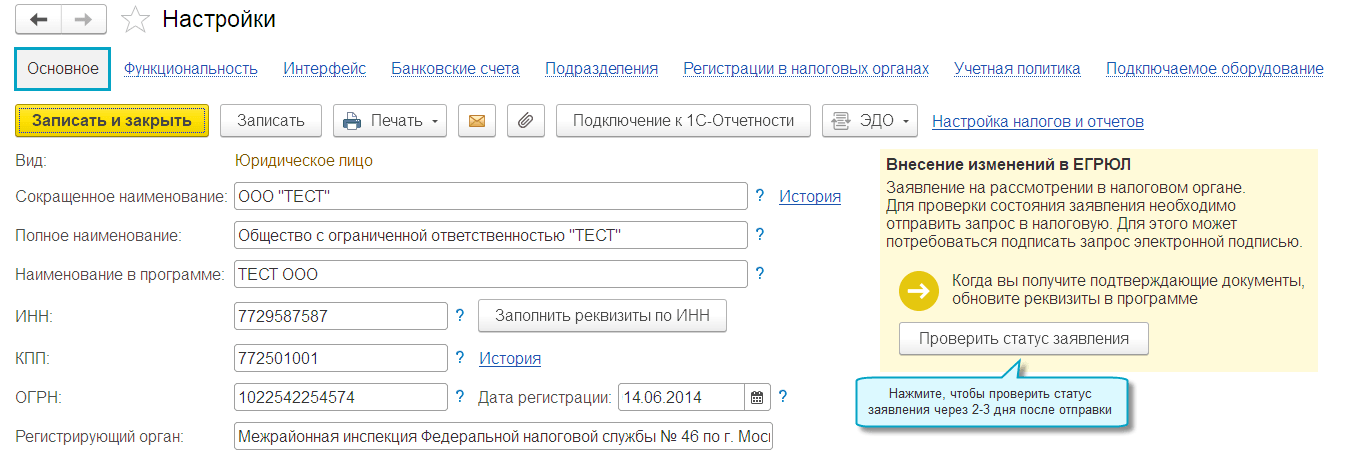Open История link next to КПП

(x=510, y=358)
